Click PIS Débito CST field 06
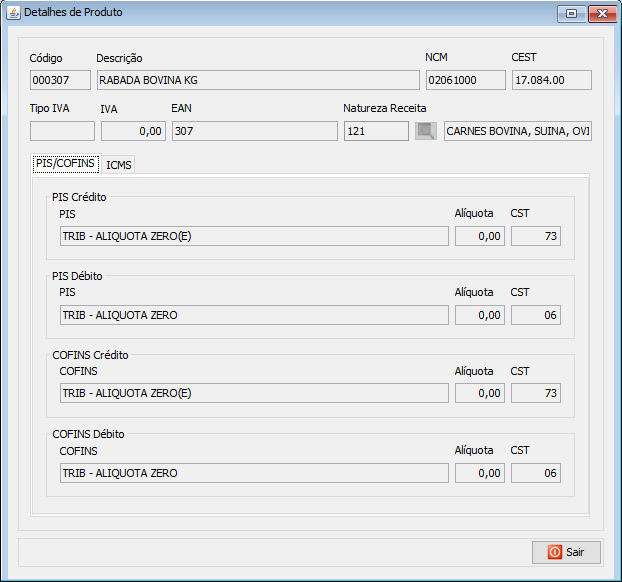Viewport: 622px width, 582px height. pyautogui.click(x=535, y=315)
